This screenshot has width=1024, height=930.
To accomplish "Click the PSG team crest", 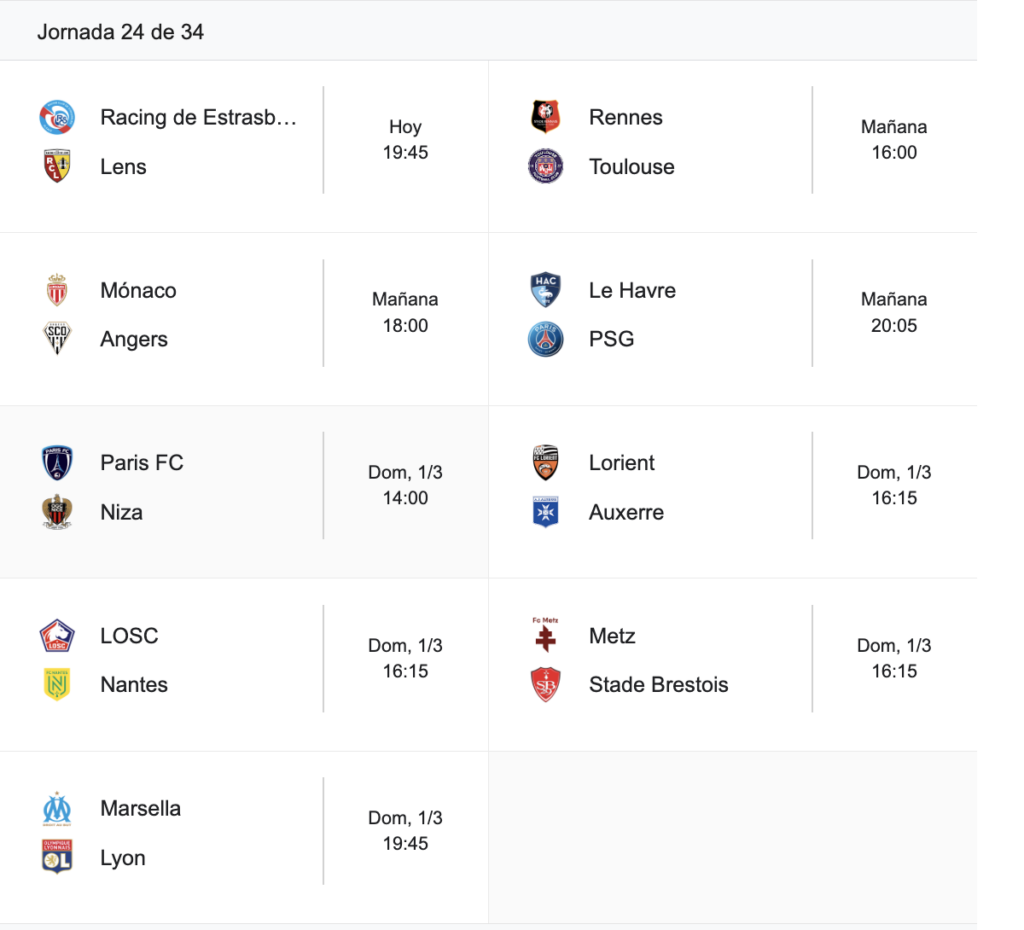I will tap(546, 339).
